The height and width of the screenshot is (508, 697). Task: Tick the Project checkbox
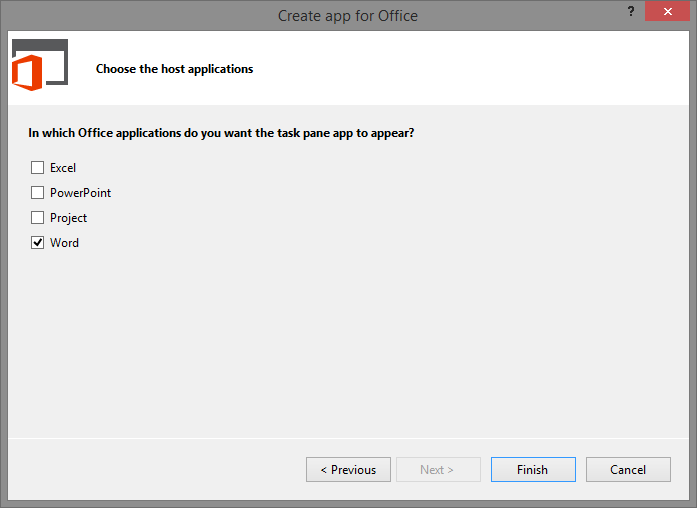tap(37, 218)
